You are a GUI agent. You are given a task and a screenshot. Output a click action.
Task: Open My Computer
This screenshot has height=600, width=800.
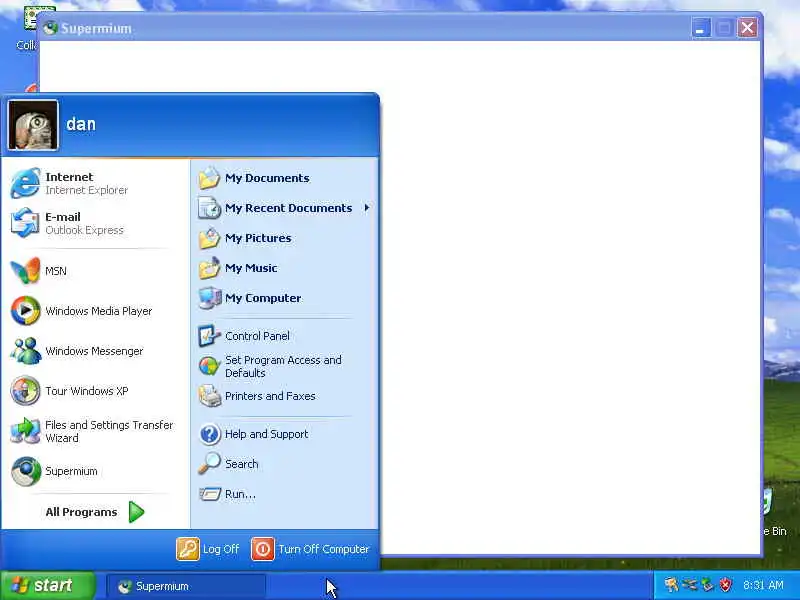click(284, 298)
